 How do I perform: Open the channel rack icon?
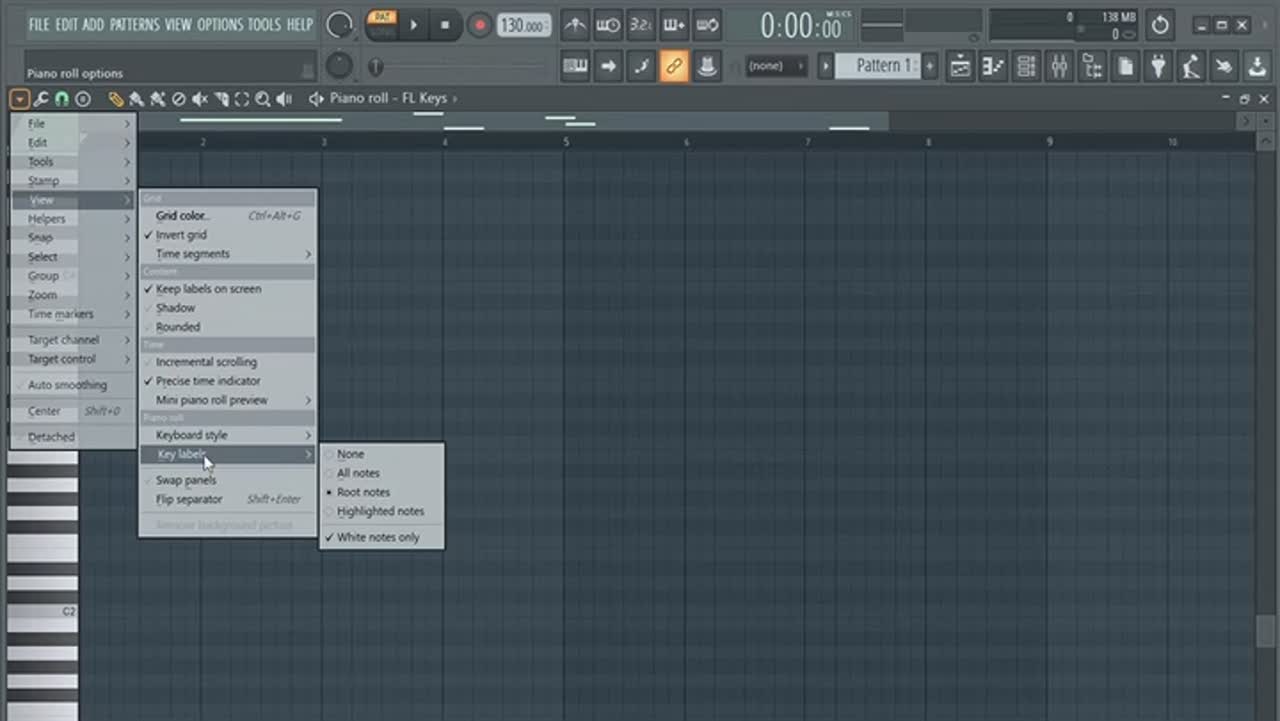(x=1026, y=67)
